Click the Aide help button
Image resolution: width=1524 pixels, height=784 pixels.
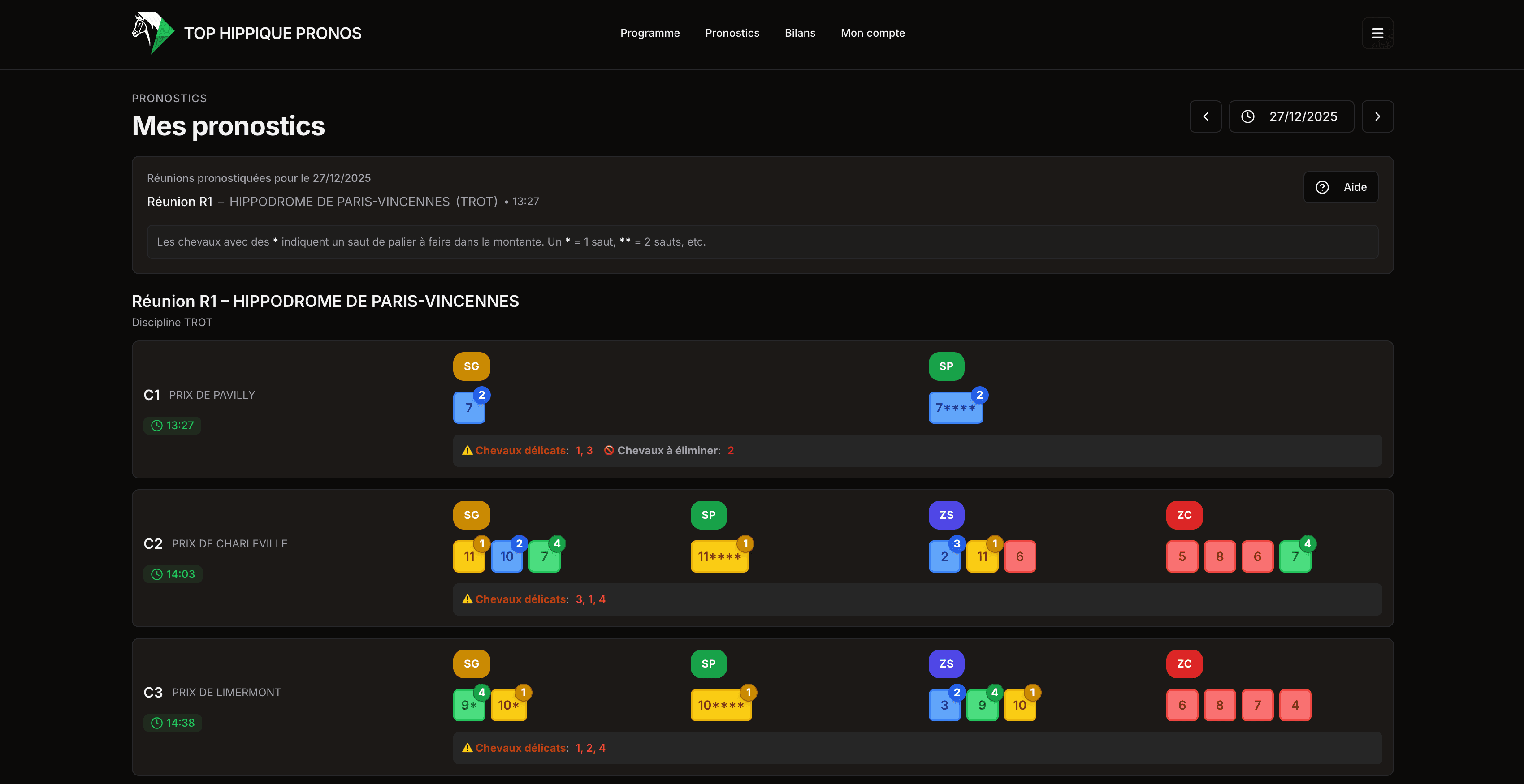tap(1341, 187)
